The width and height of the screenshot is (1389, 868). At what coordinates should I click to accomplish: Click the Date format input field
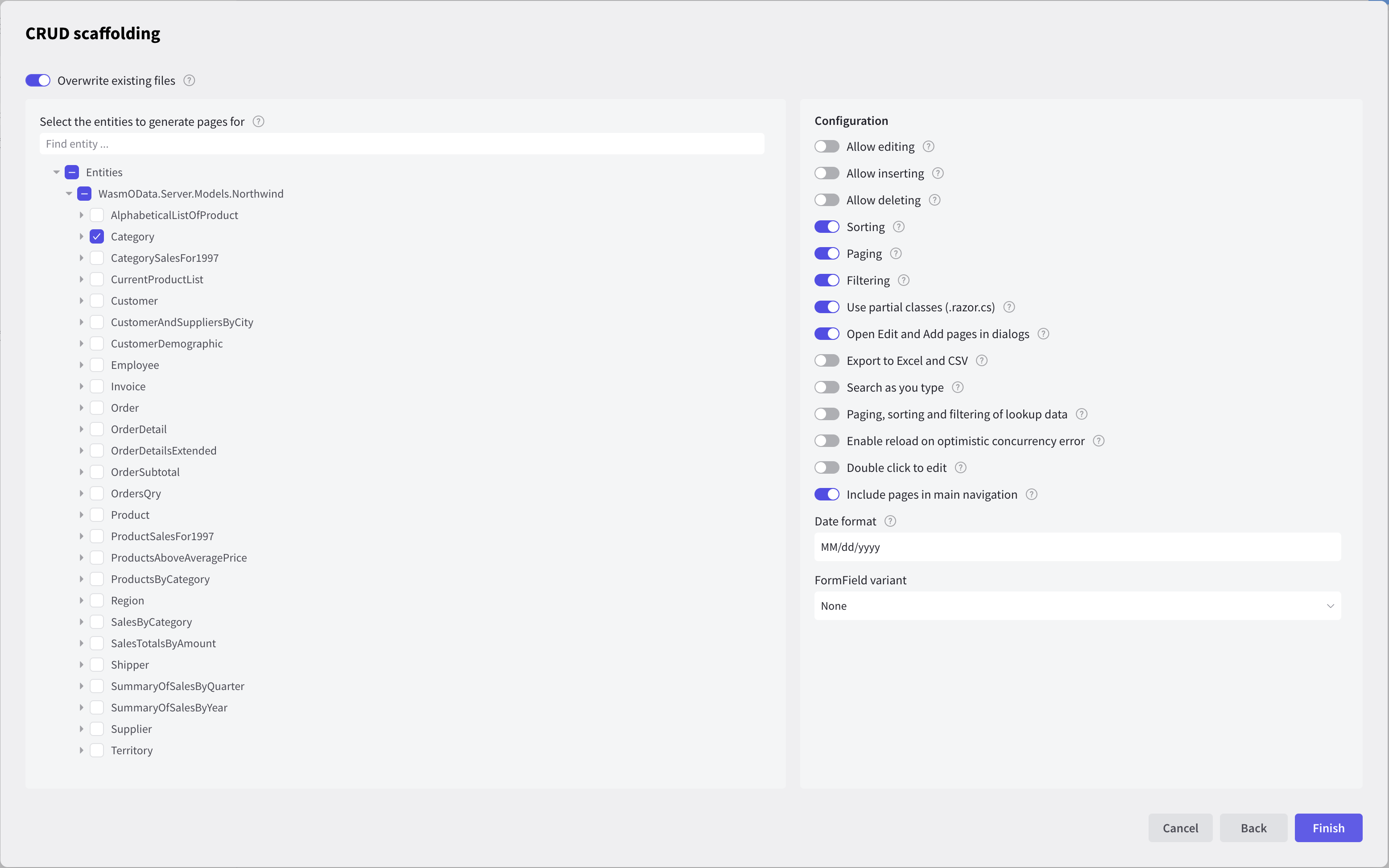(1077, 547)
